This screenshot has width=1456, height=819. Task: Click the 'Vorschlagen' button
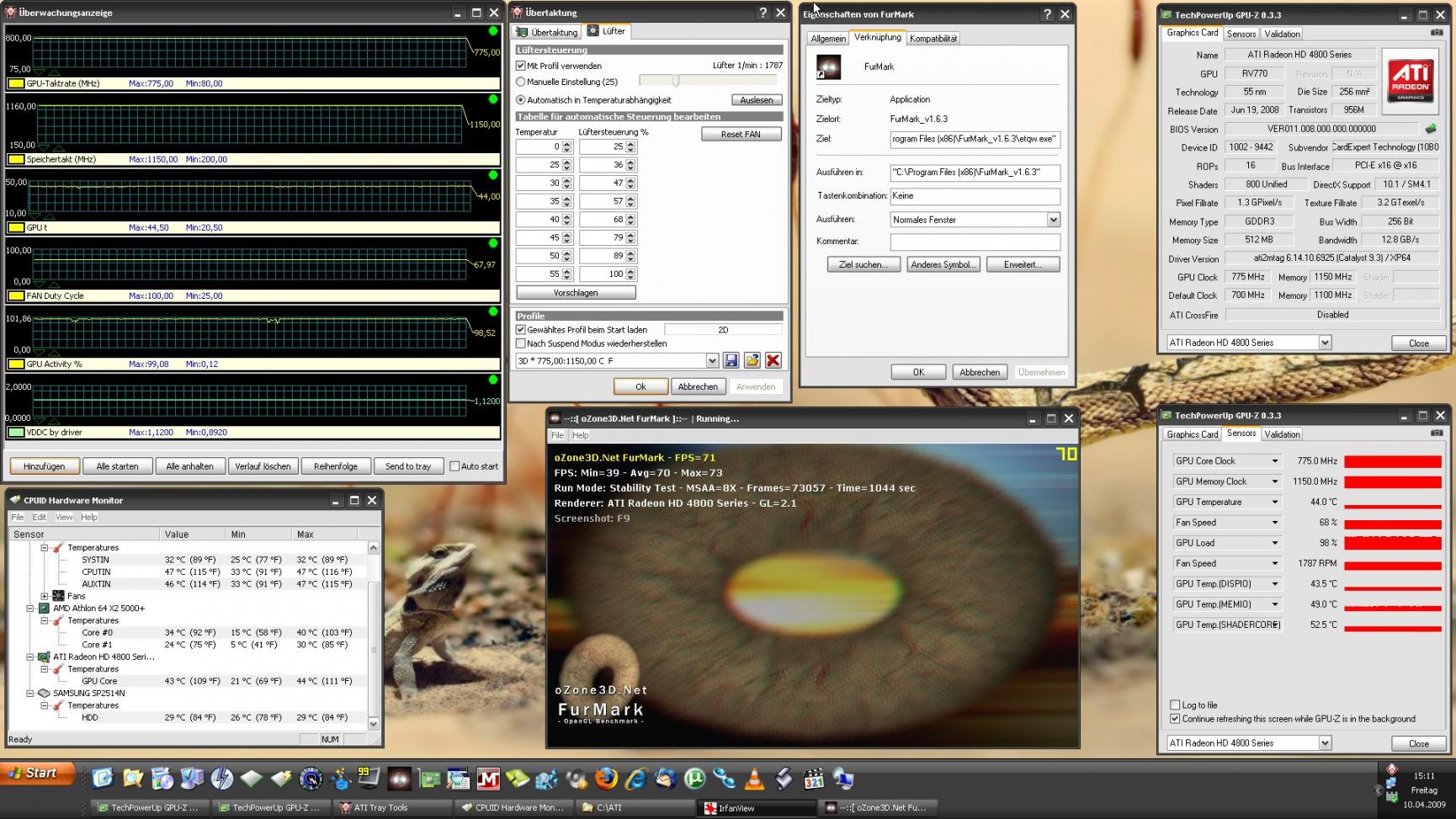(x=576, y=293)
